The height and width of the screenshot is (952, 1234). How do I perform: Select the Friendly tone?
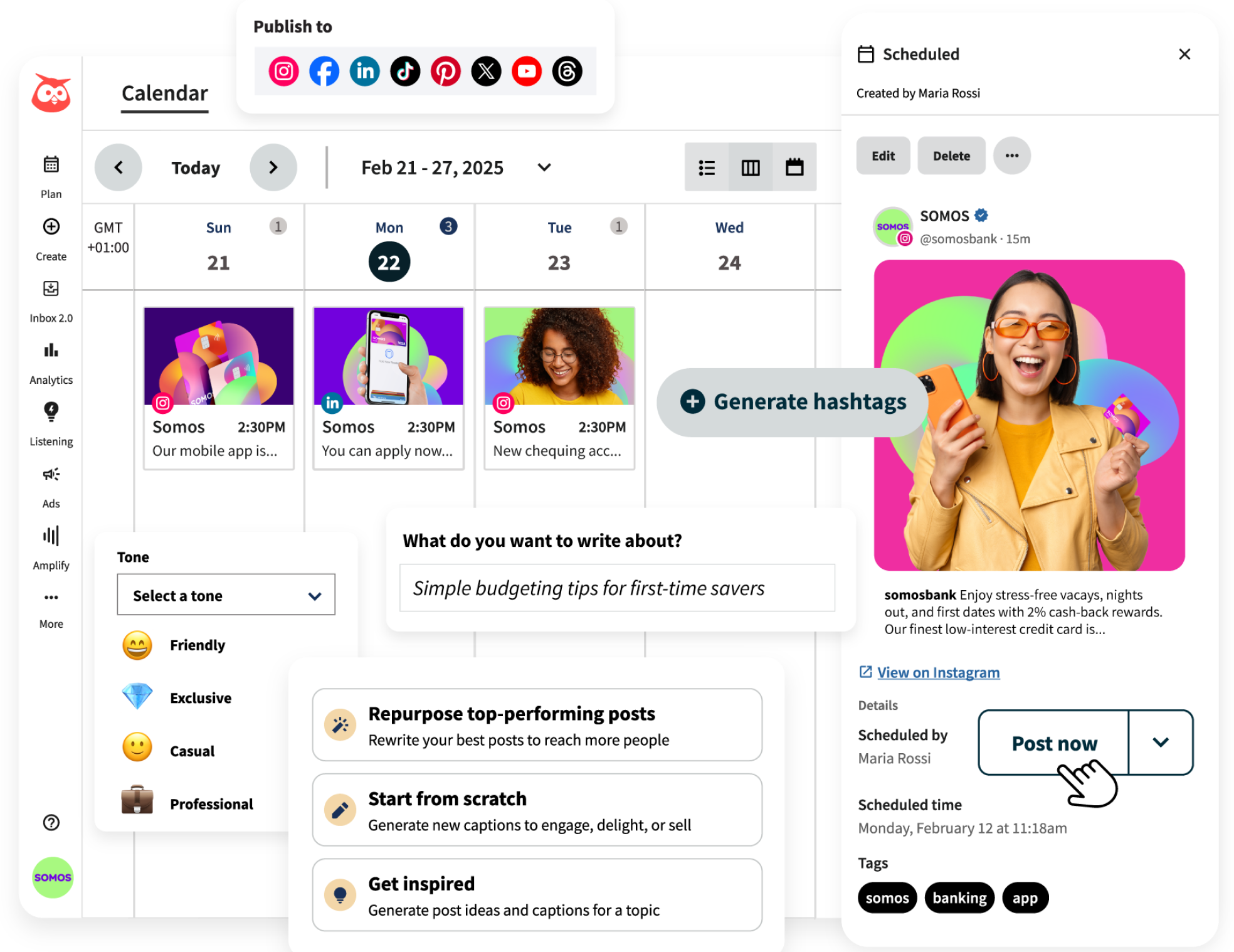(x=197, y=645)
